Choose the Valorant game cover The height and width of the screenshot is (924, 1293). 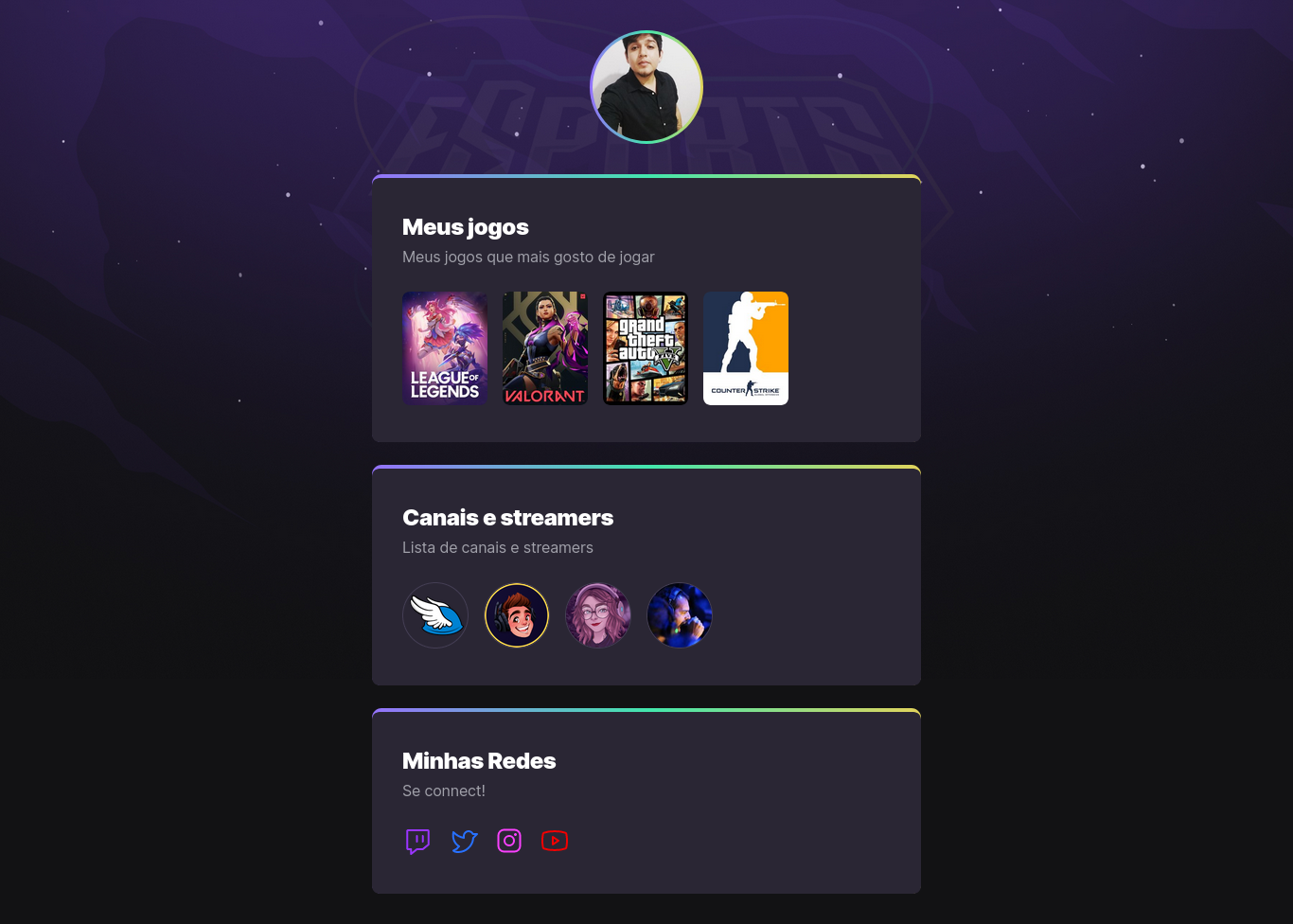coord(545,348)
